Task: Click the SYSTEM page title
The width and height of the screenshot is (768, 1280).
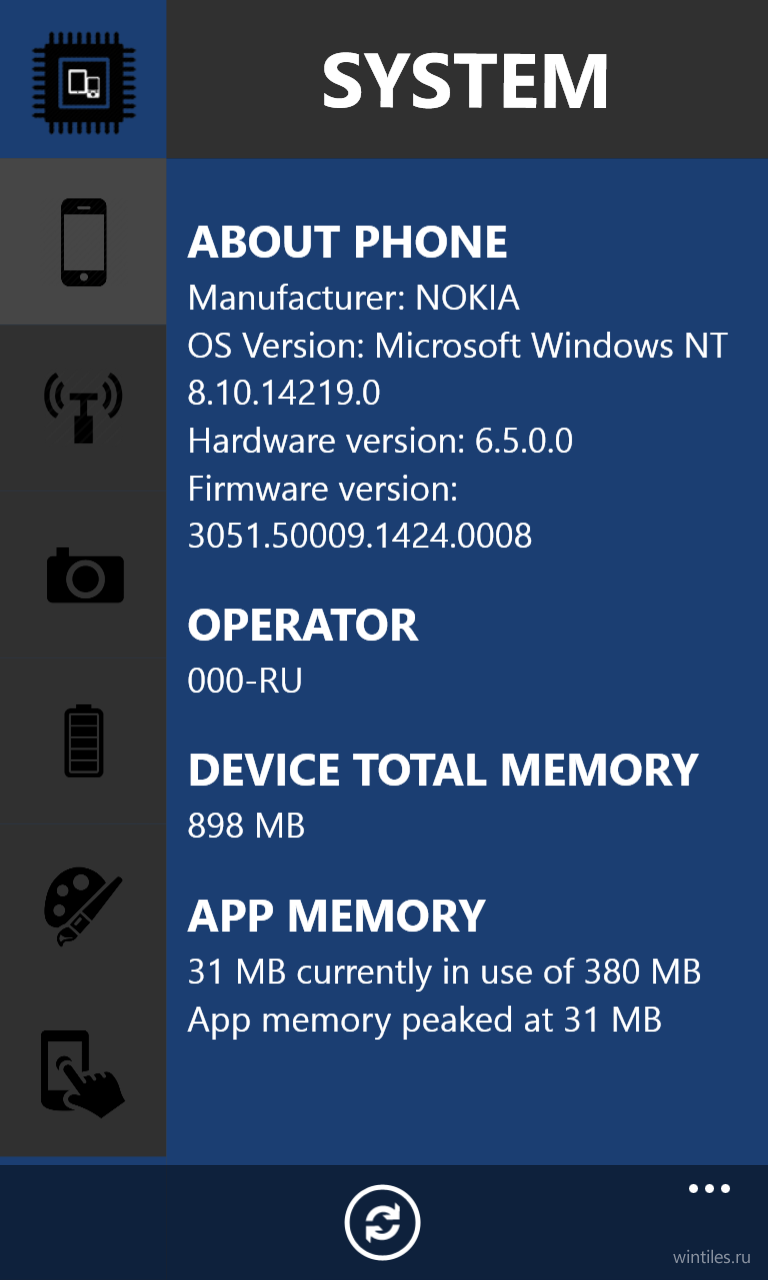Action: tap(466, 81)
